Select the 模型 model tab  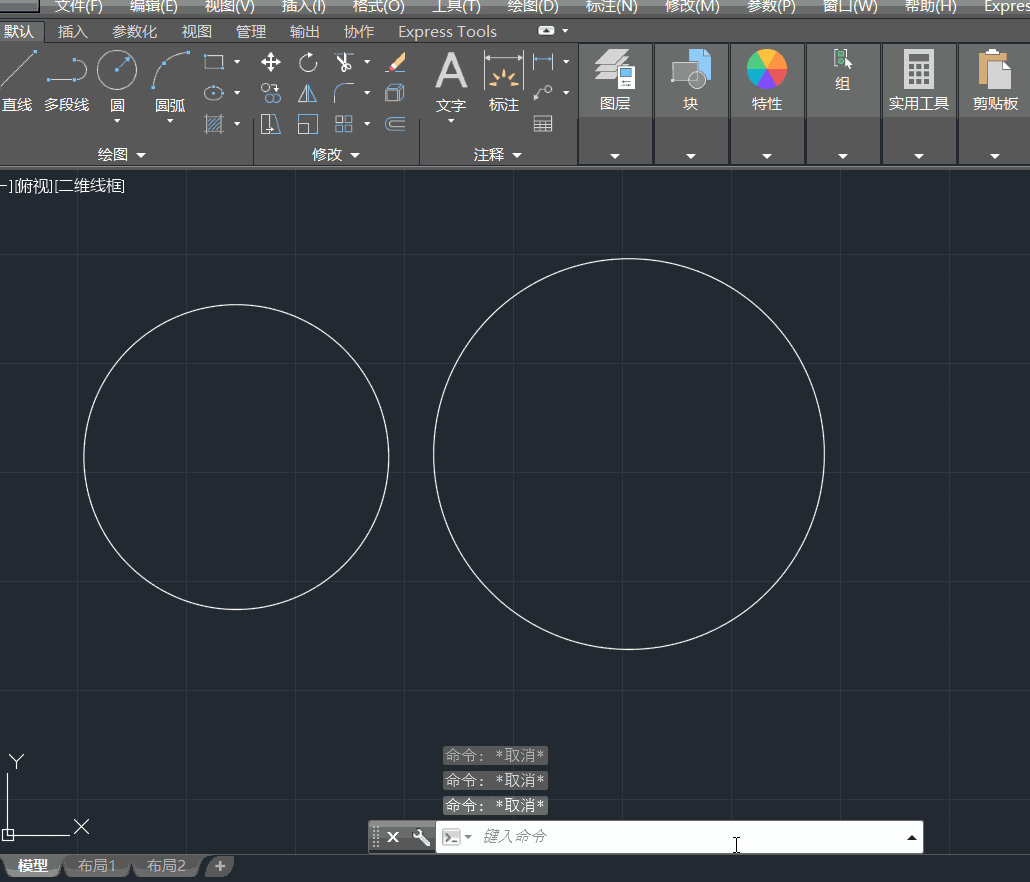tap(32, 866)
